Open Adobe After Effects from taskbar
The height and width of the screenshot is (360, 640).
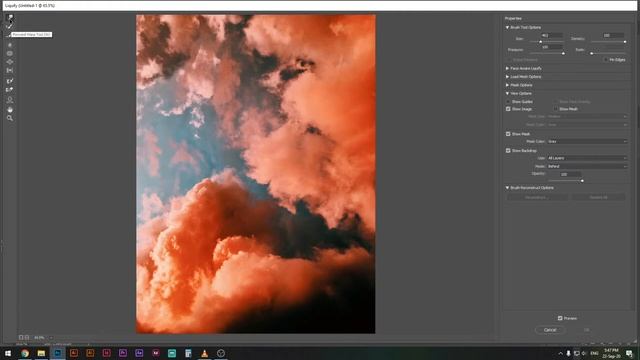[x=139, y=353]
